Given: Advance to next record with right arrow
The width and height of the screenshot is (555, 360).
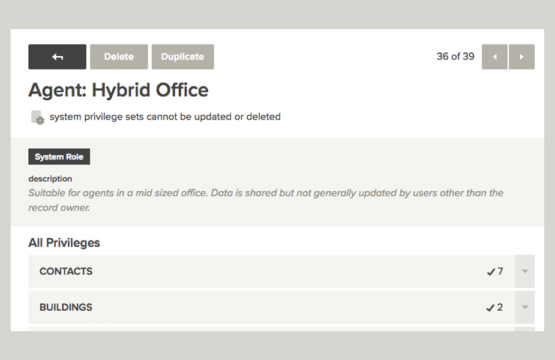Looking at the screenshot, I should tap(522, 57).
